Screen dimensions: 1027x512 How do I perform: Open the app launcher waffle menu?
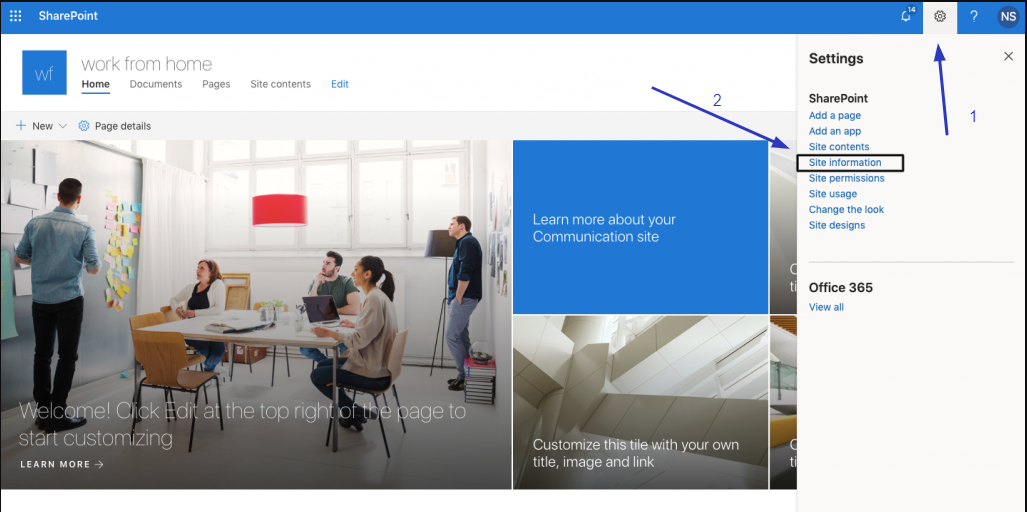coord(16,16)
